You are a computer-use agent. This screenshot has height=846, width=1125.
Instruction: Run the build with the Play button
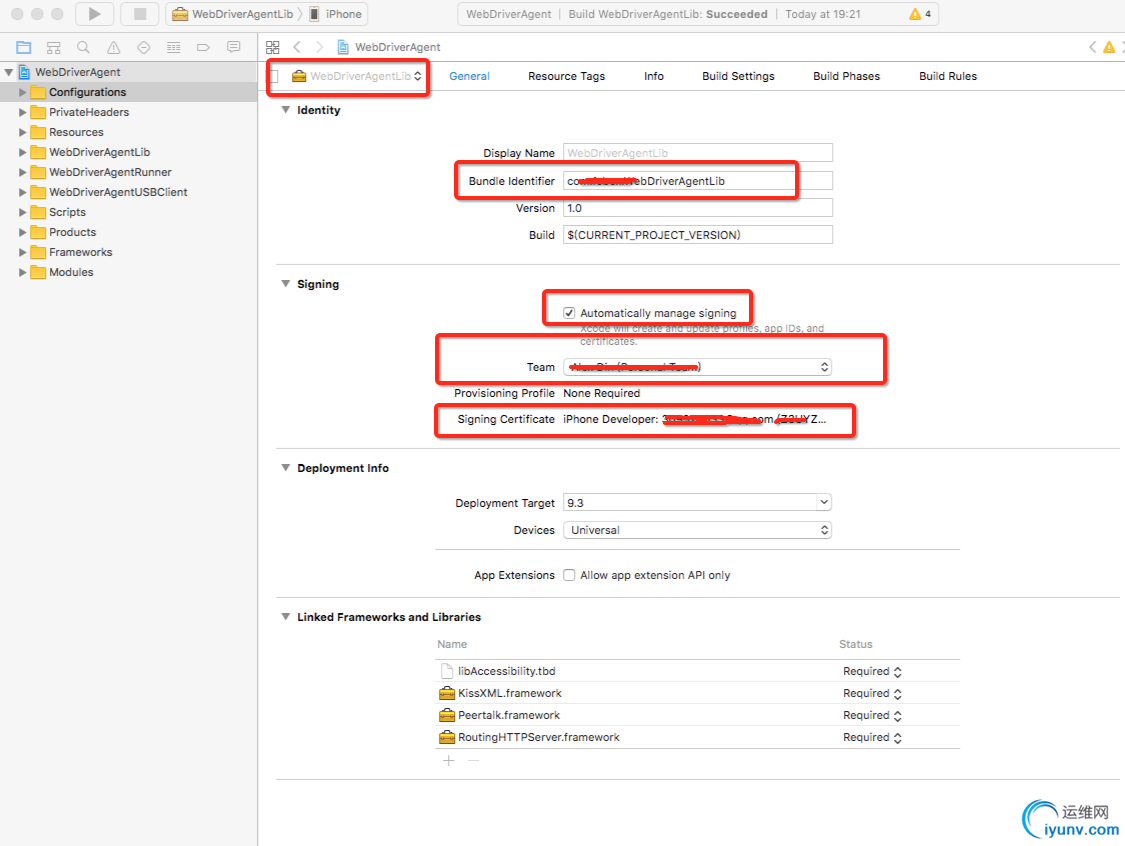tap(94, 14)
